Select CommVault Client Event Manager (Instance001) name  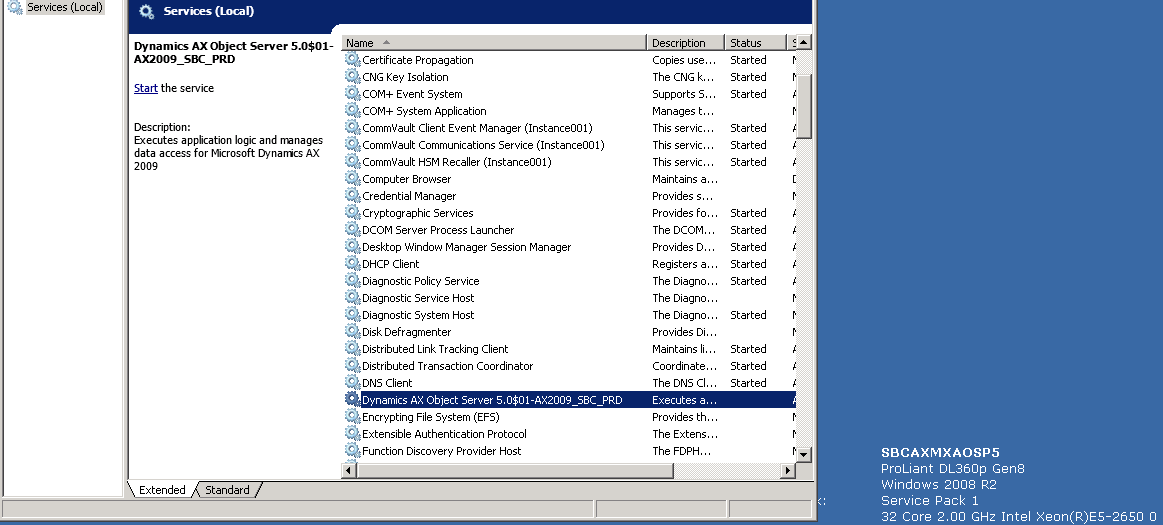click(477, 128)
